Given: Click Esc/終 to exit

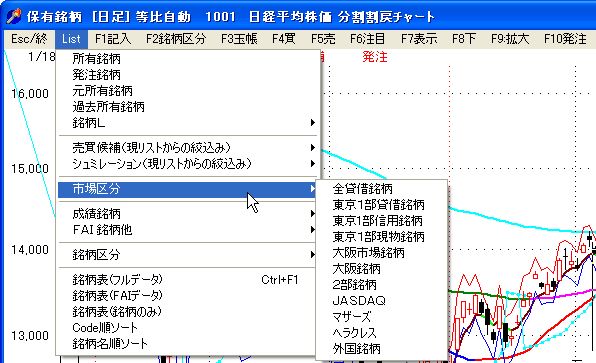Looking at the screenshot, I should (x=29, y=39).
